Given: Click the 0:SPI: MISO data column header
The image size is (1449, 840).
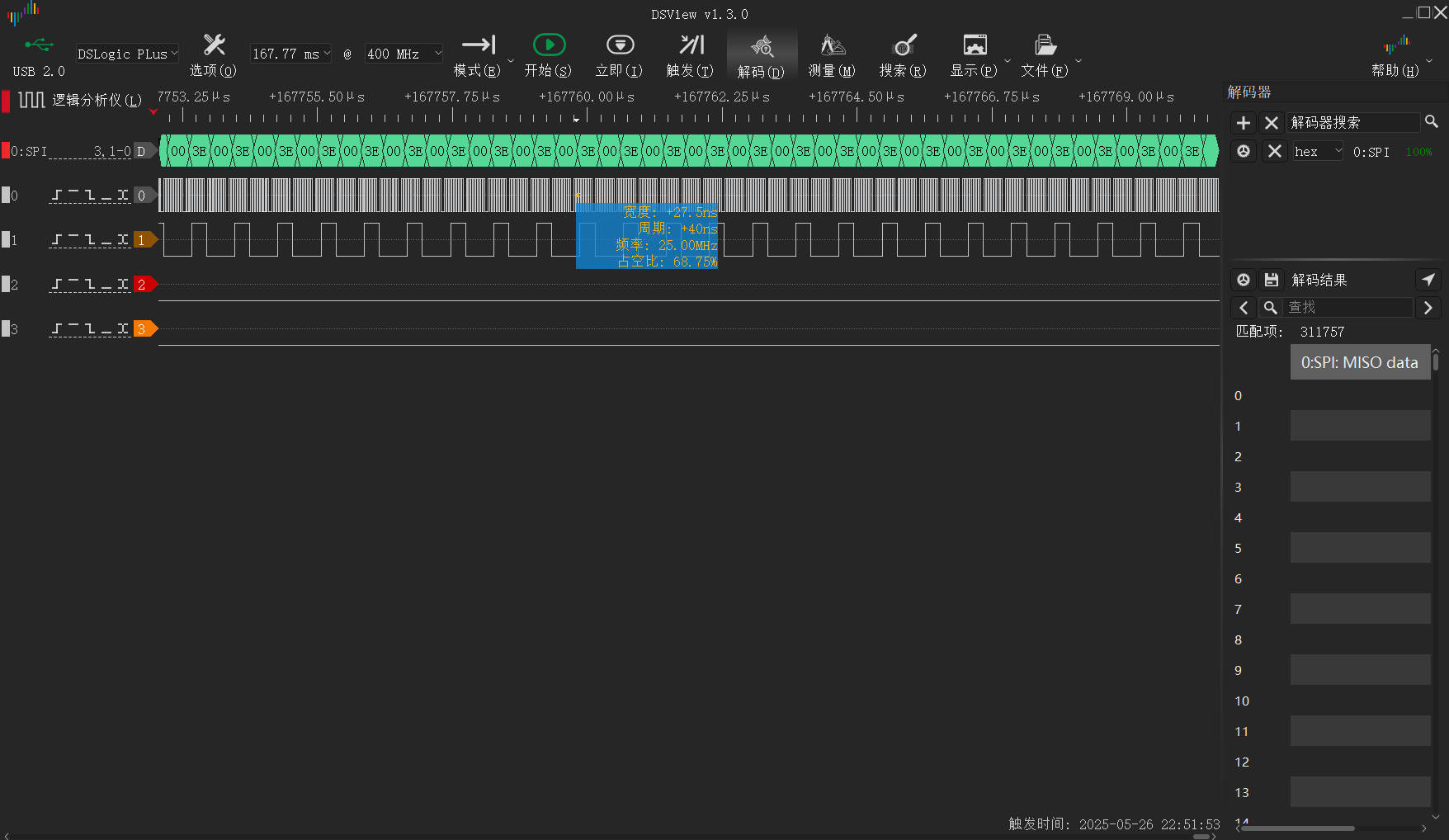Looking at the screenshot, I should [x=1360, y=362].
